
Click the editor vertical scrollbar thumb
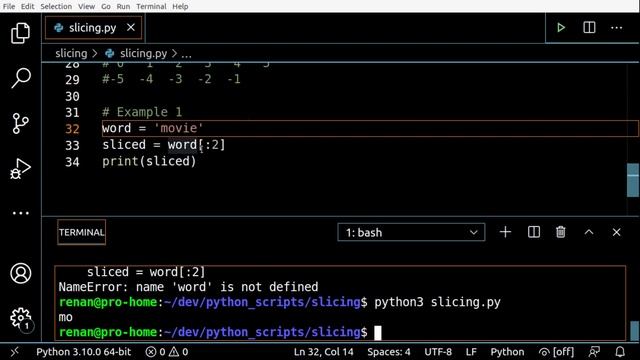click(633, 180)
